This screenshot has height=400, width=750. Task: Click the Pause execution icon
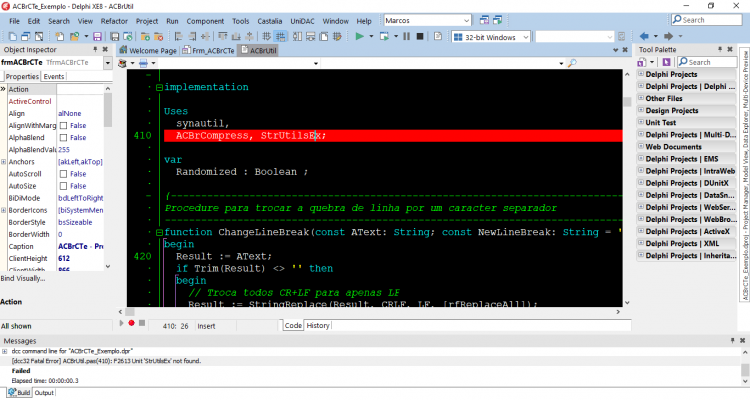click(x=407, y=36)
